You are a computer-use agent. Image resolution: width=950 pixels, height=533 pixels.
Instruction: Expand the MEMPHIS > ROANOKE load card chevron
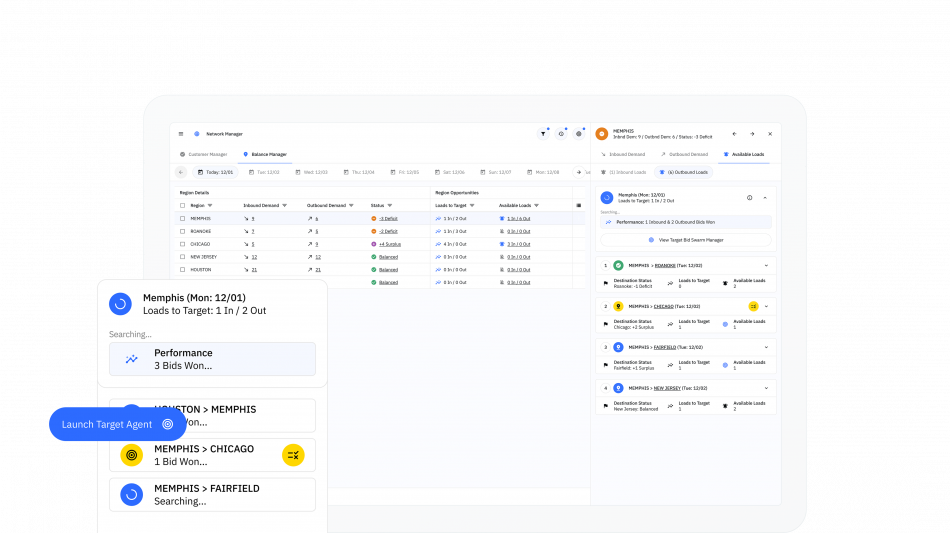pos(766,265)
